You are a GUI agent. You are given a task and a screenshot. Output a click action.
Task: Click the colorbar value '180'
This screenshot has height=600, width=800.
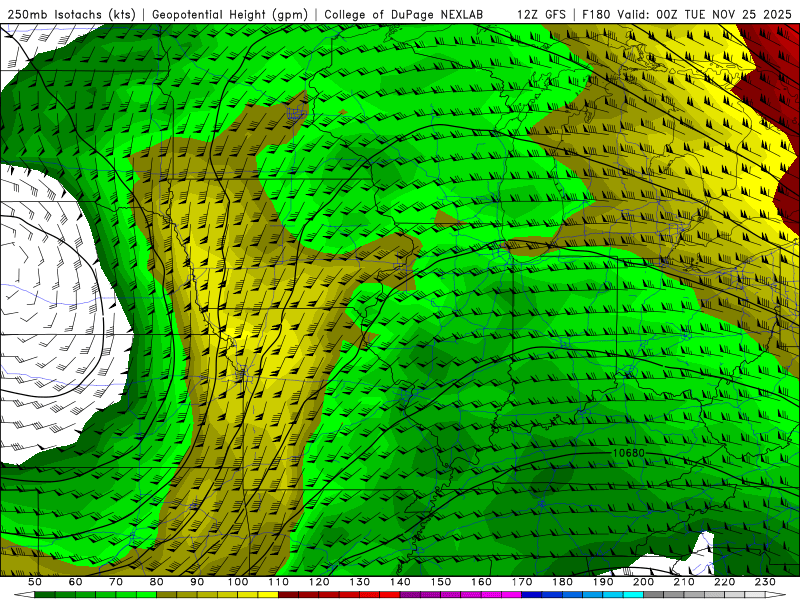(563, 582)
